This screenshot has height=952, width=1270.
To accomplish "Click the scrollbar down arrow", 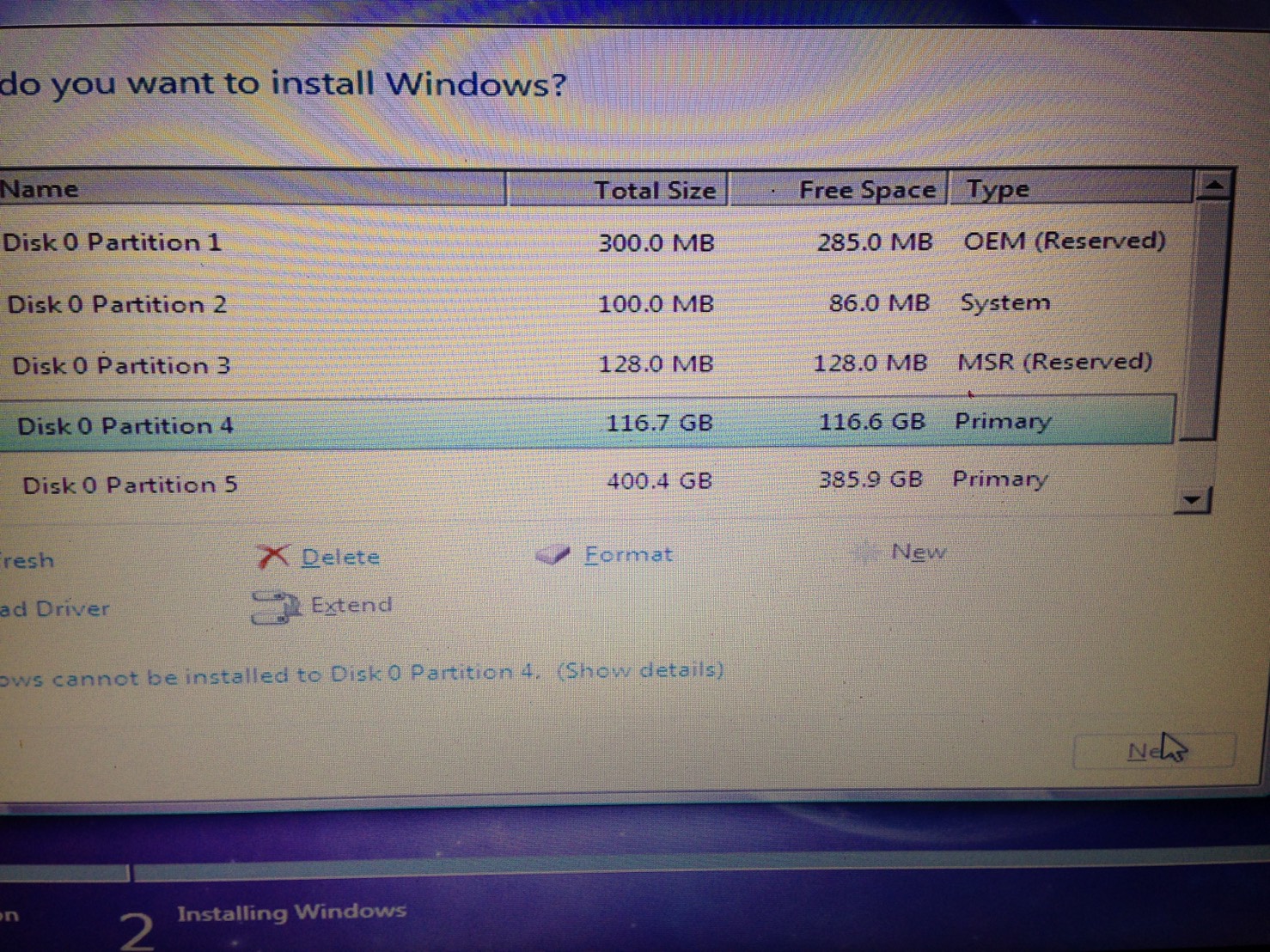I will (x=1192, y=499).
